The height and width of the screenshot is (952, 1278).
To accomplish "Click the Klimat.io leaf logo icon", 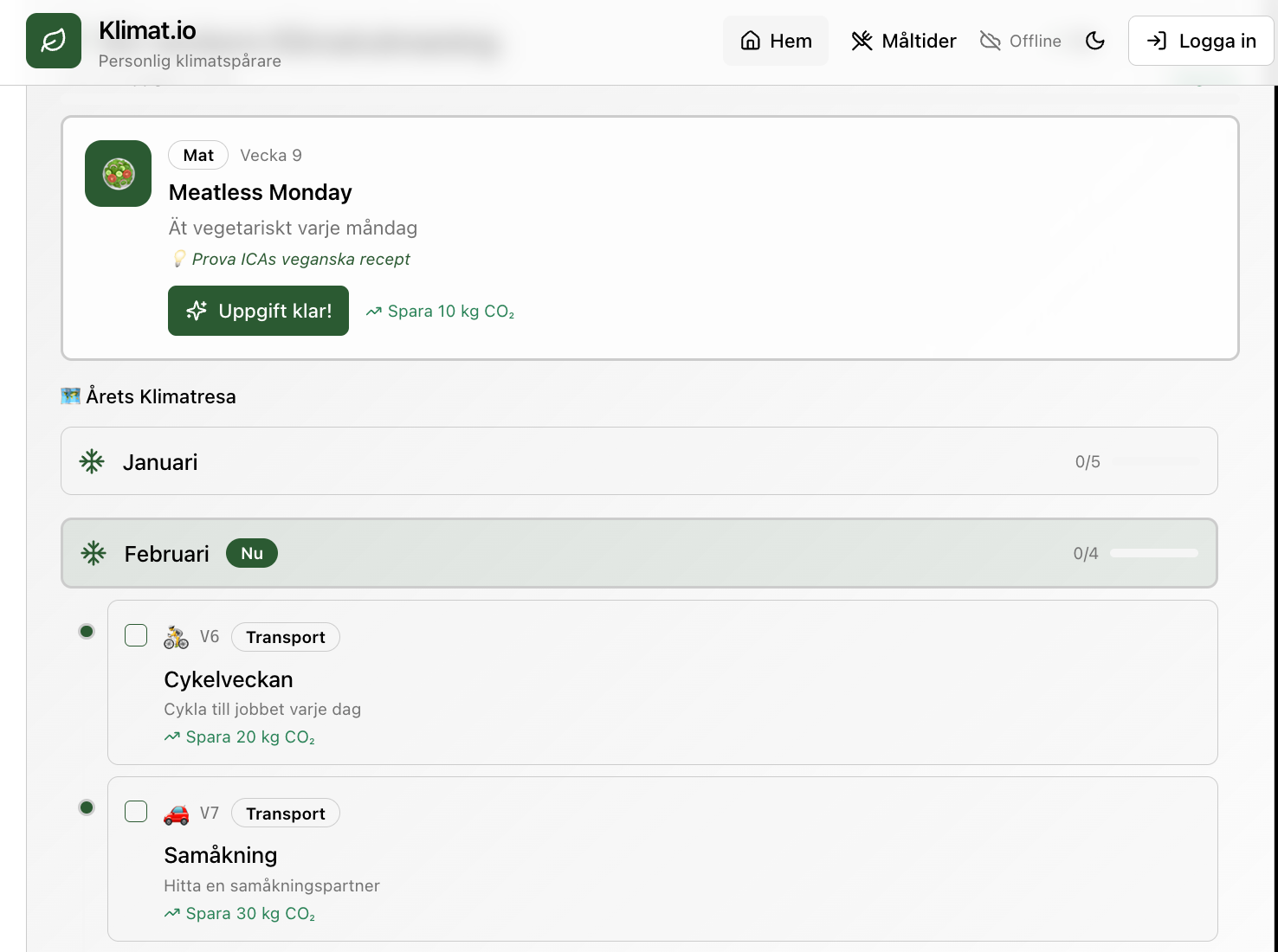I will click(54, 41).
